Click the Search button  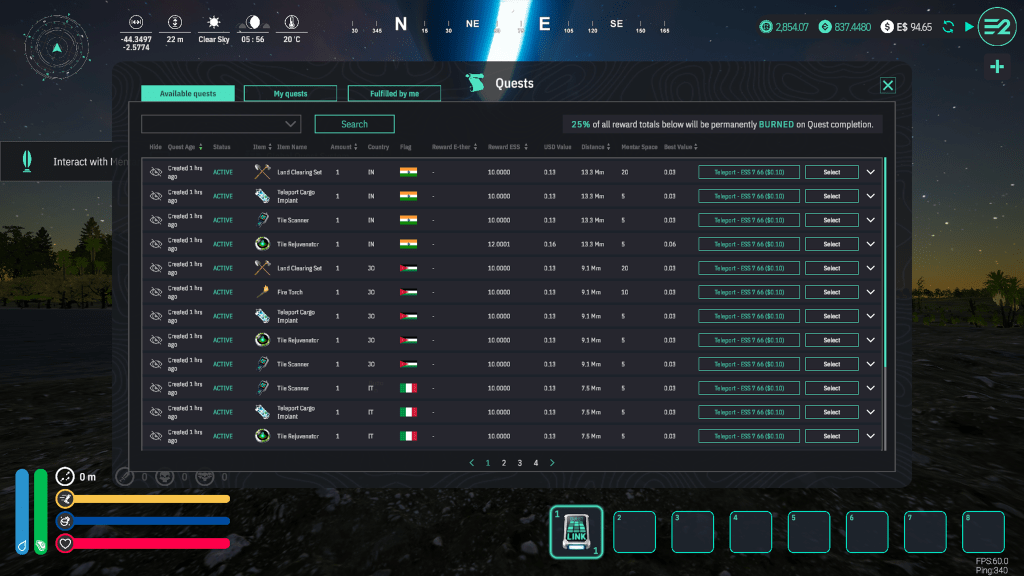pos(355,124)
